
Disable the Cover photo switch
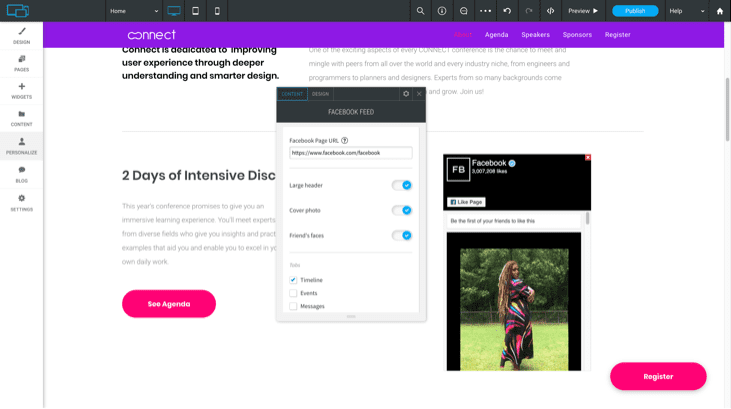coord(401,210)
